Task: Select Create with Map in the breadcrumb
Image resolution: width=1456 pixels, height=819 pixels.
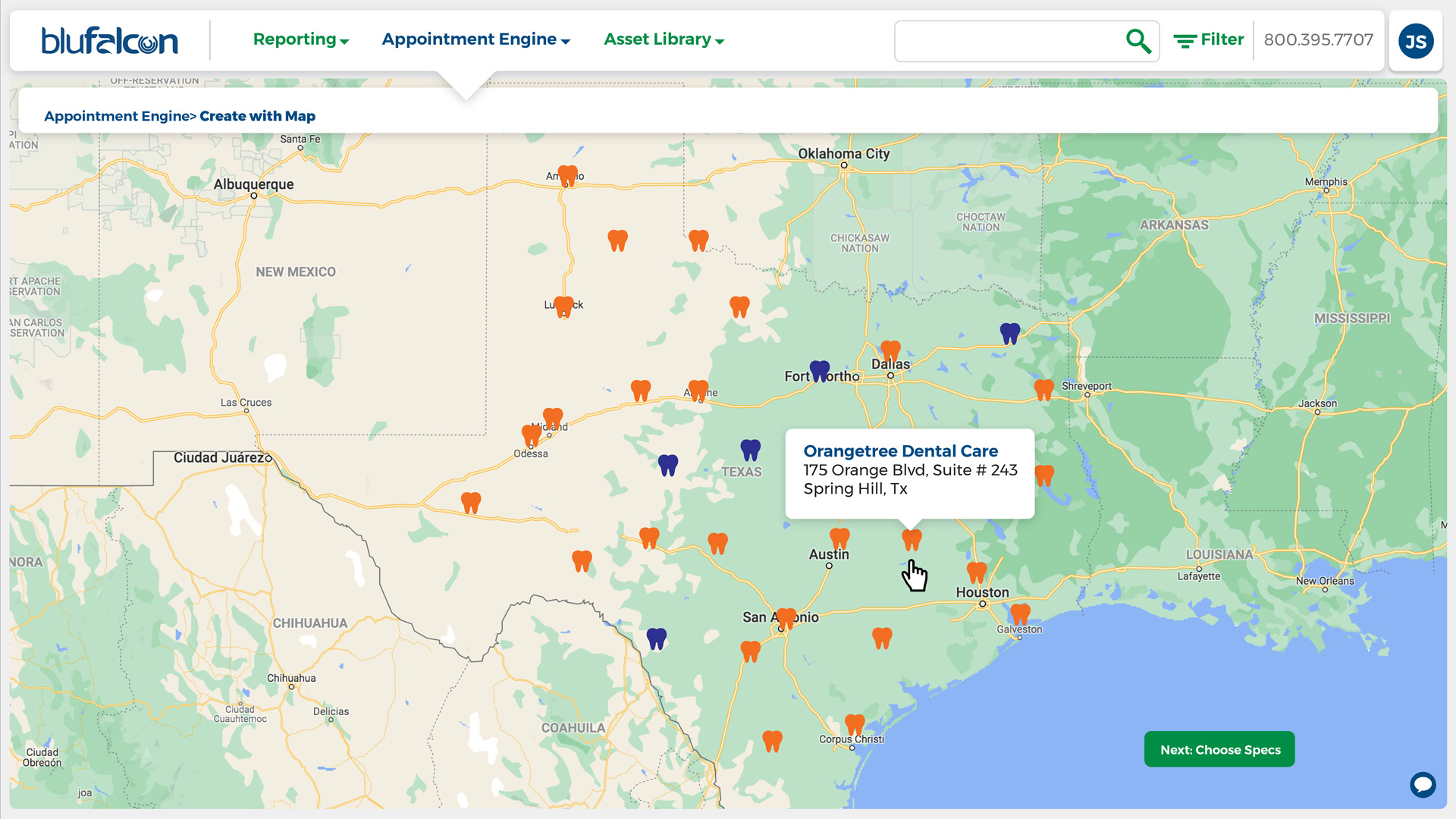Action: coord(258,115)
